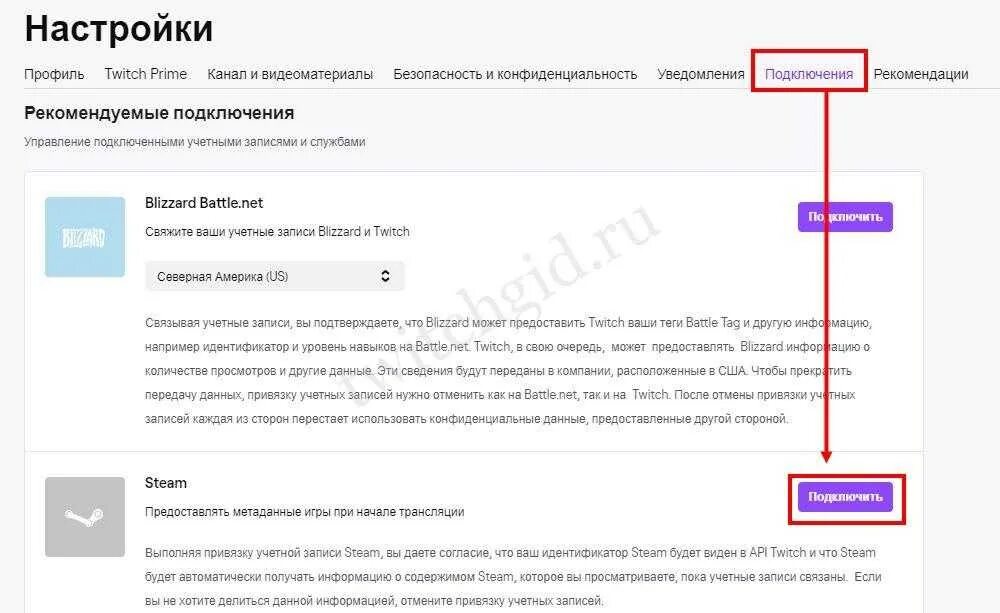Click the gray Steam logo icon
The height and width of the screenshot is (613, 1000).
(x=85, y=517)
